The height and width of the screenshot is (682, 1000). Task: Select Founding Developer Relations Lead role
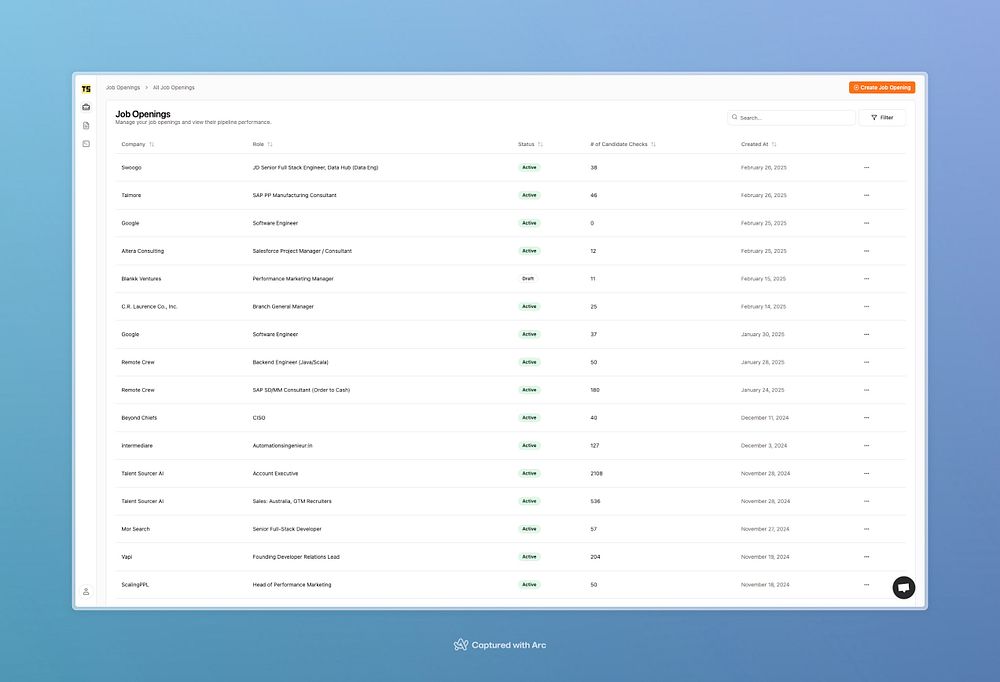[296, 557]
